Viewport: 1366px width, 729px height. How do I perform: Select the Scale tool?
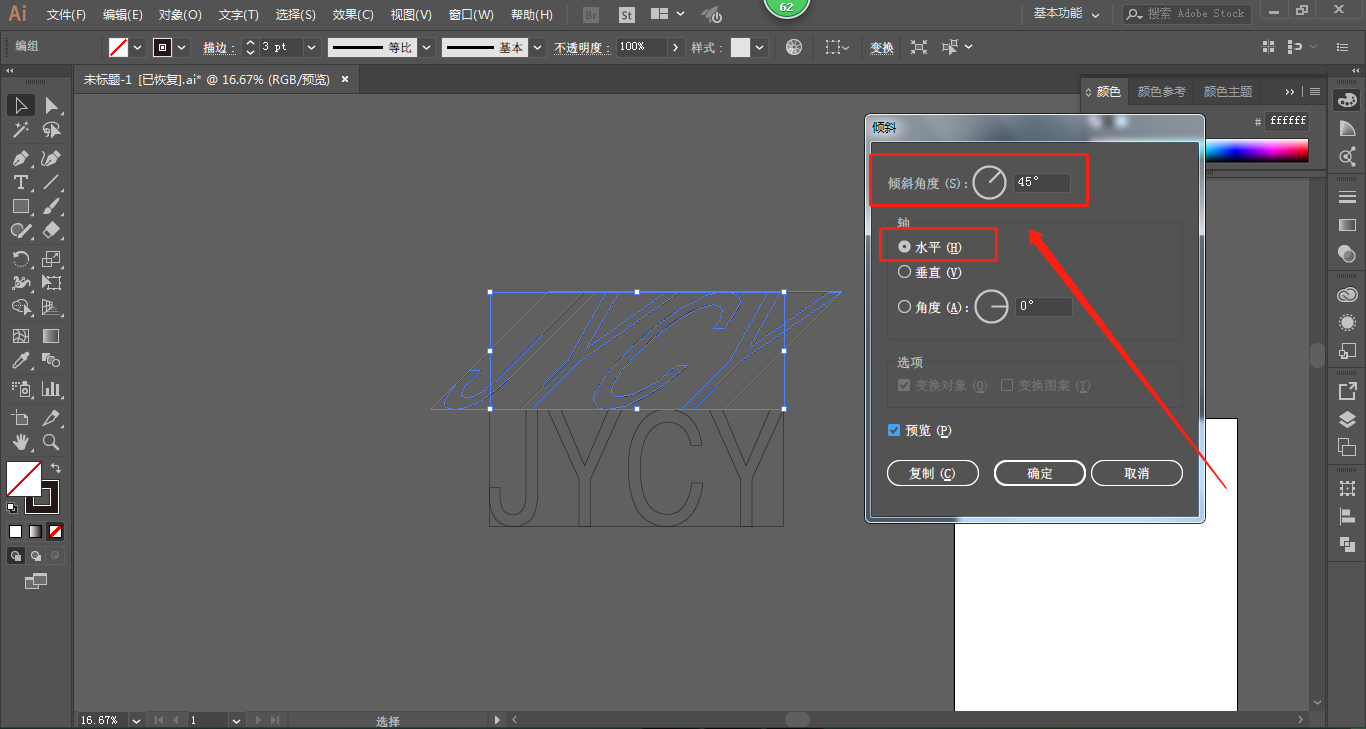pos(51,259)
